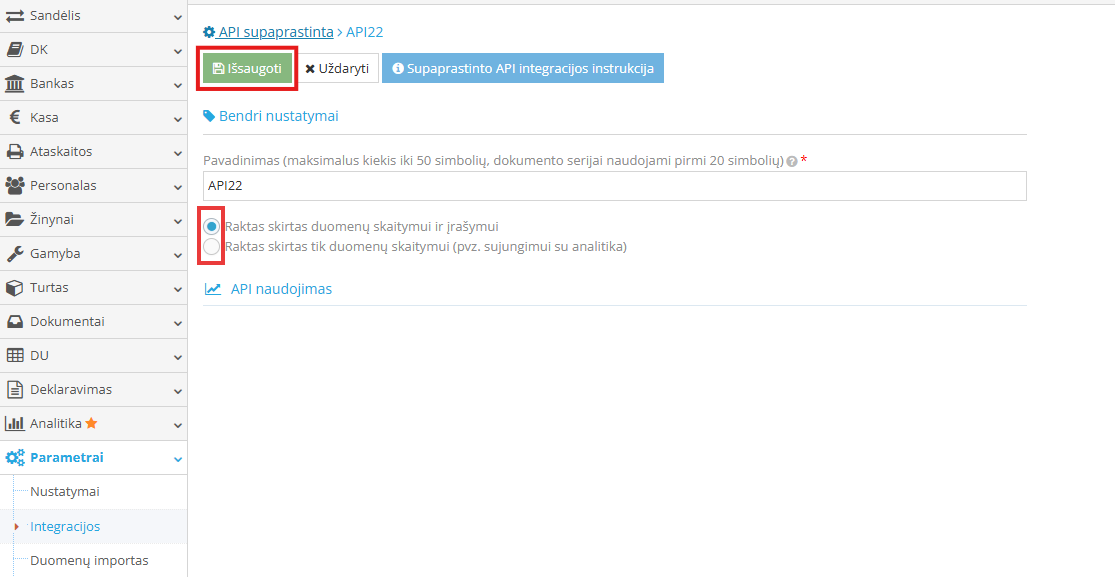1115x577 pixels.
Task: Click the Kasa euro icon
Action: (14, 117)
